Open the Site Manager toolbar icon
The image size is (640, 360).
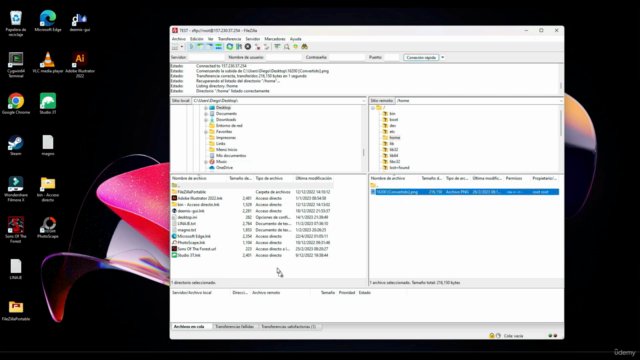point(175,47)
